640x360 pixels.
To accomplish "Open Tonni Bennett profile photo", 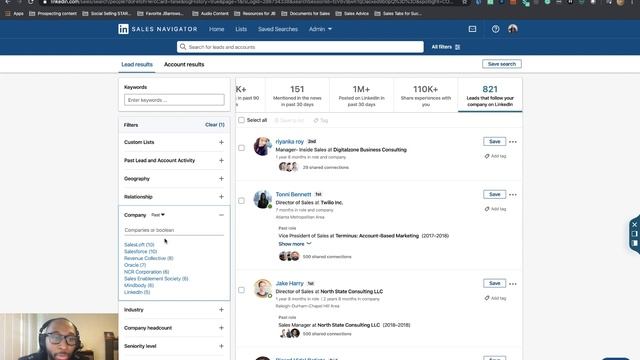I will pyautogui.click(x=262, y=200).
